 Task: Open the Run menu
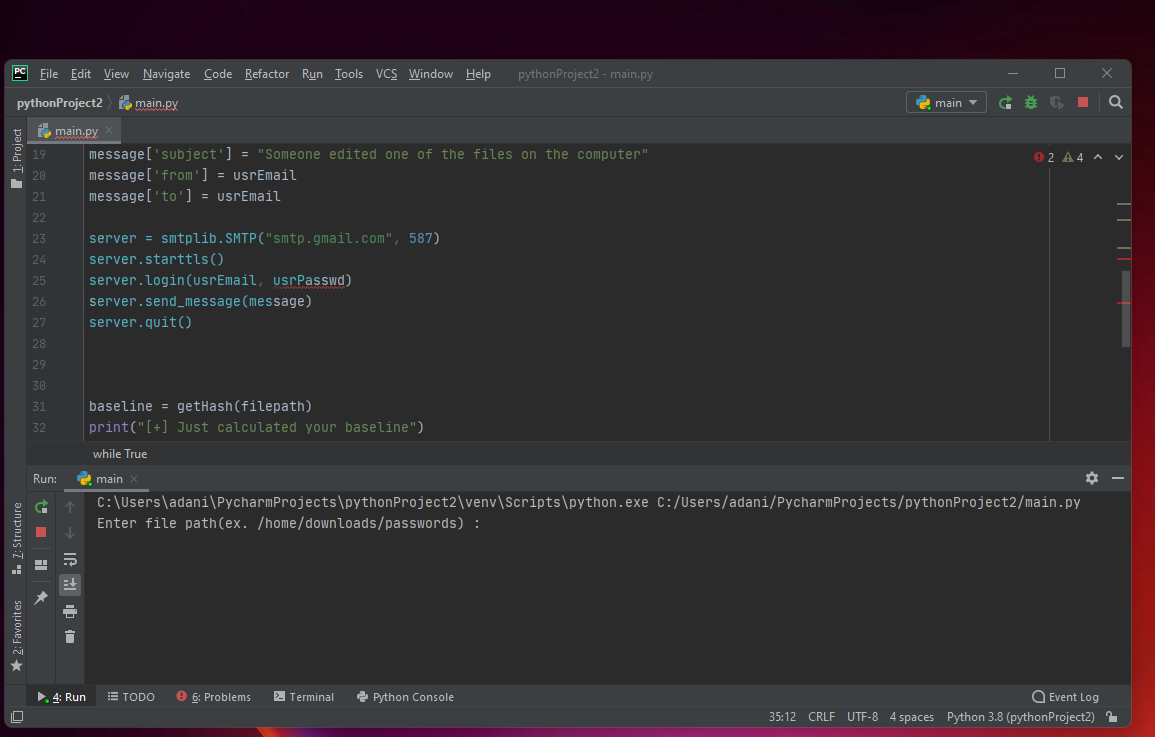pos(311,73)
